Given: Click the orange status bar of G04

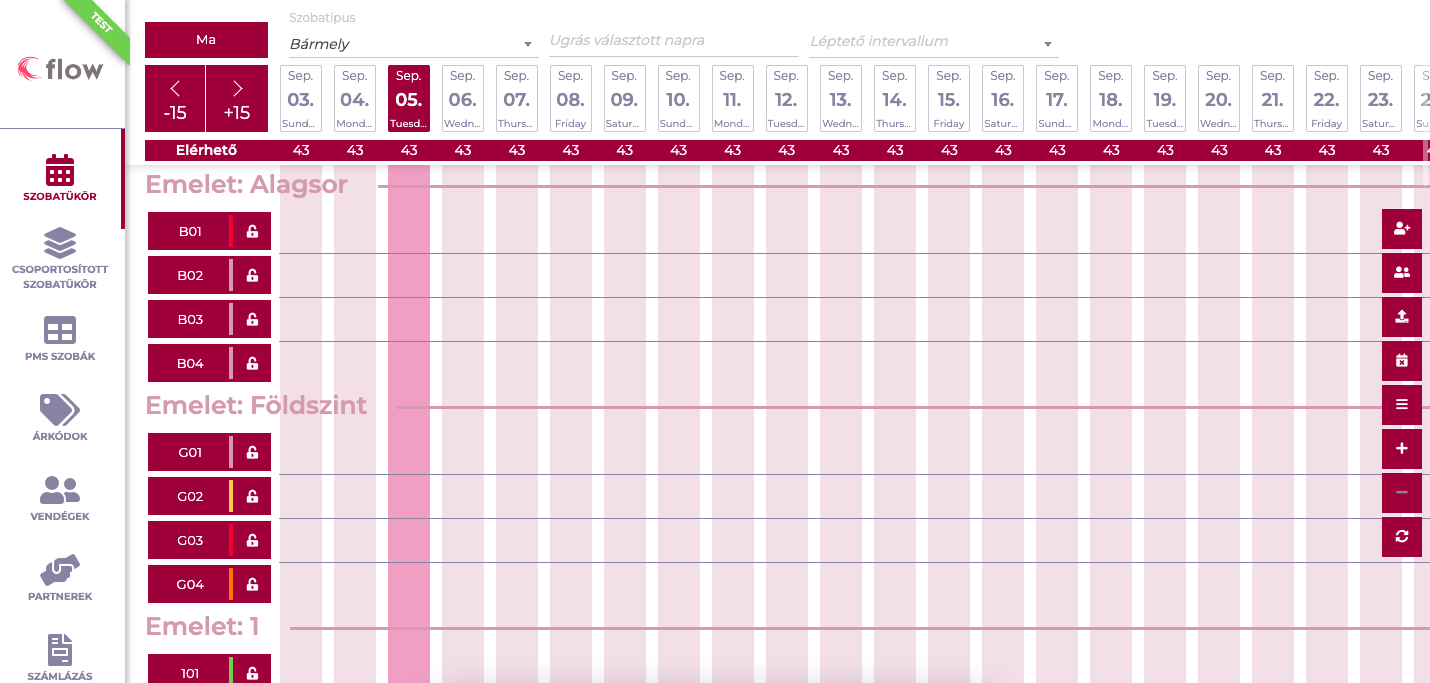Looking at the screenshot, I should tap(231, 585).
